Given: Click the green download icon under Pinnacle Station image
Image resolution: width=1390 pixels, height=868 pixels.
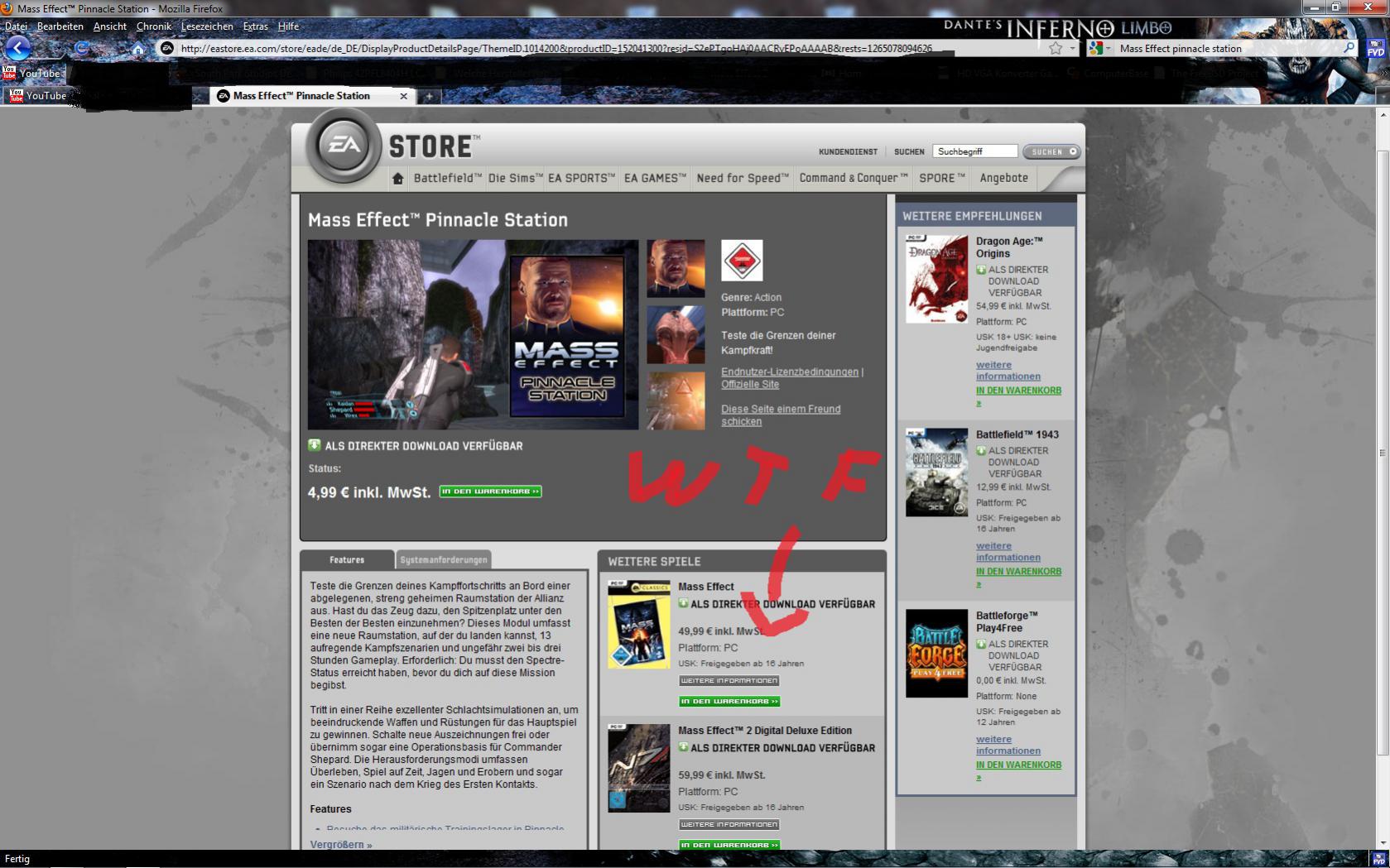Looking at the screenshot, I should 314,445.
